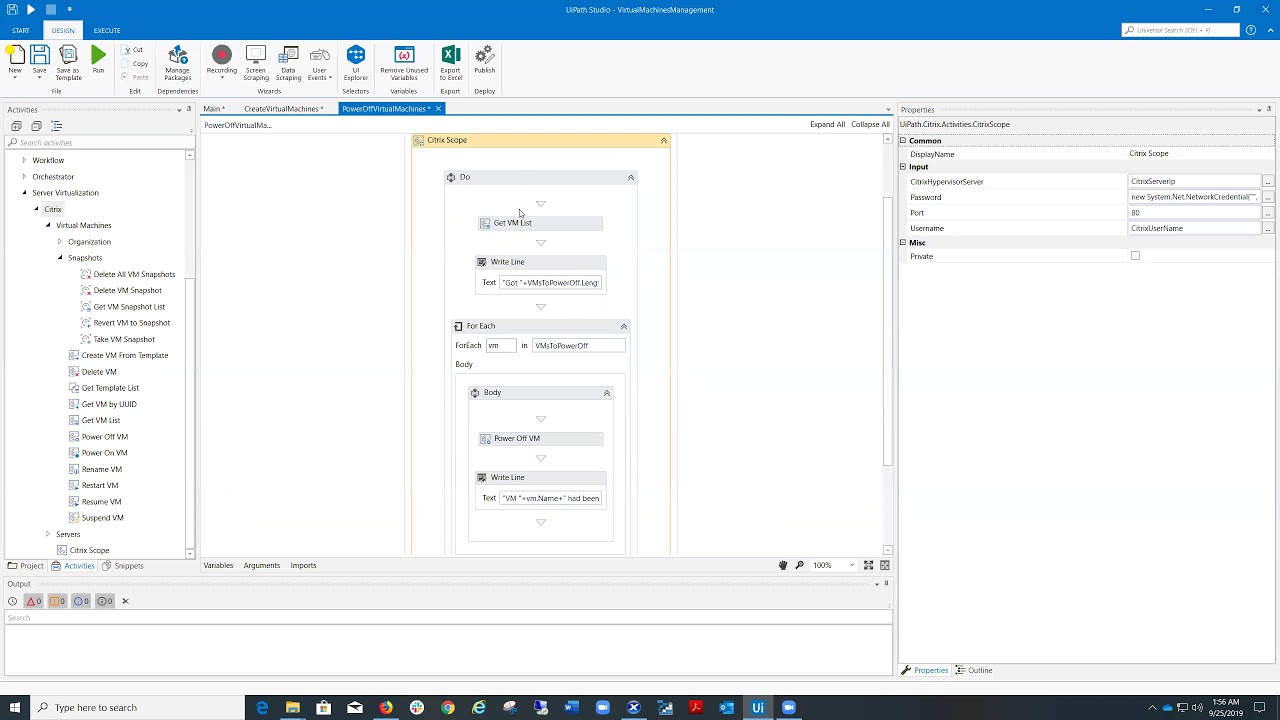The image size is (1280, 720).
Task: Click Cut in the Edit group
Action: tap(133, 50)
